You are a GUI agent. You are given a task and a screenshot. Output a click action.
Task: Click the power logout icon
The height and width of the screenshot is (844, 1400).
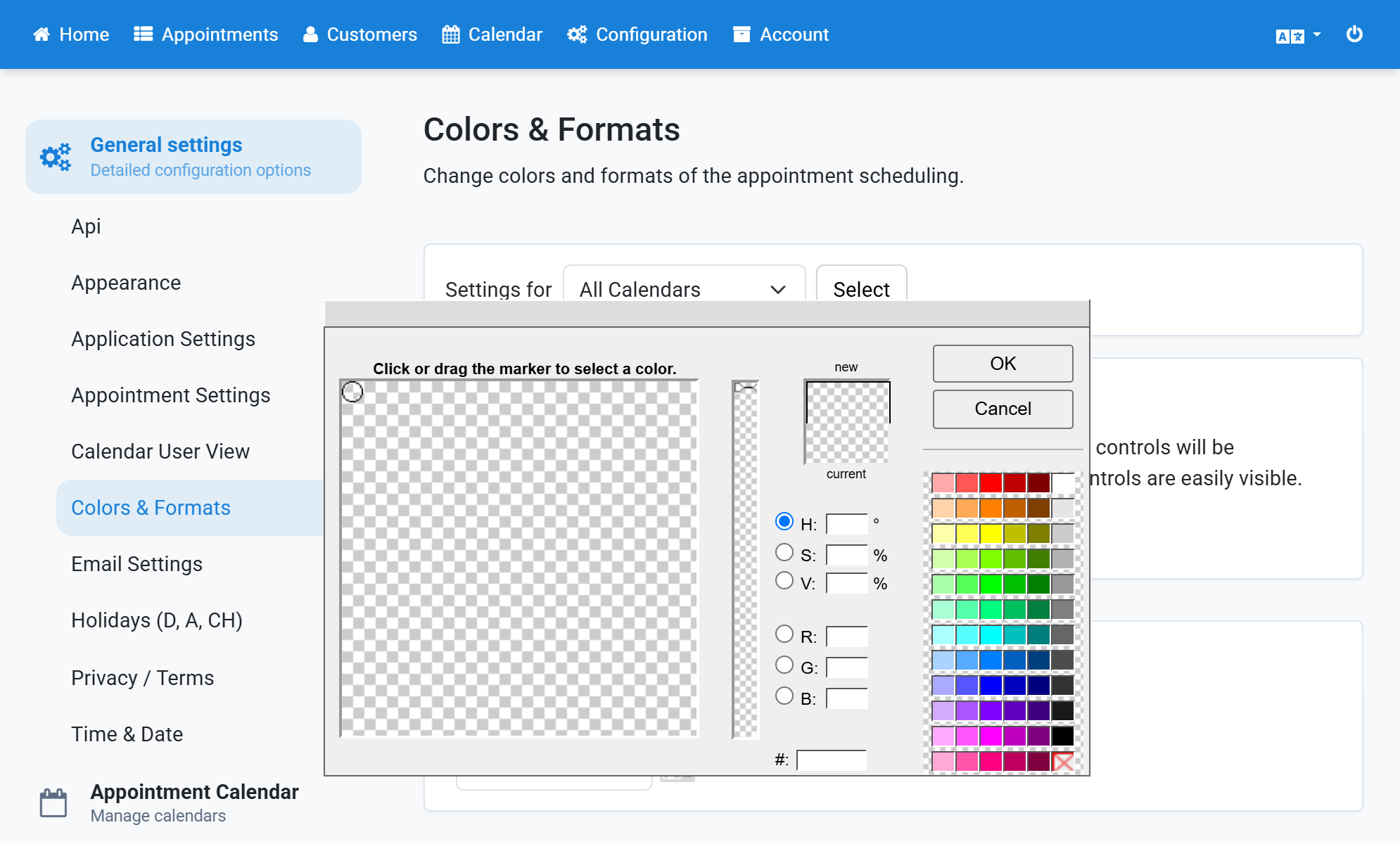(1354, 34)
